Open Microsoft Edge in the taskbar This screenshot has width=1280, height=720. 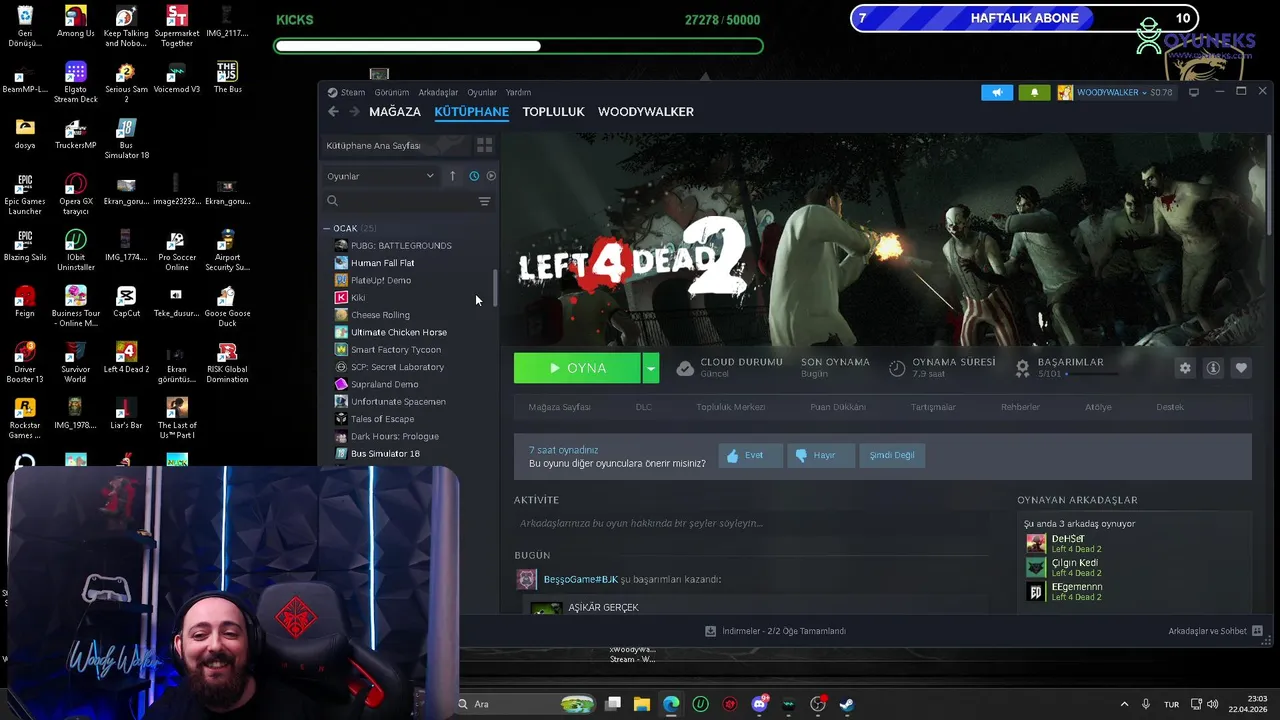[x=671, y=704]
